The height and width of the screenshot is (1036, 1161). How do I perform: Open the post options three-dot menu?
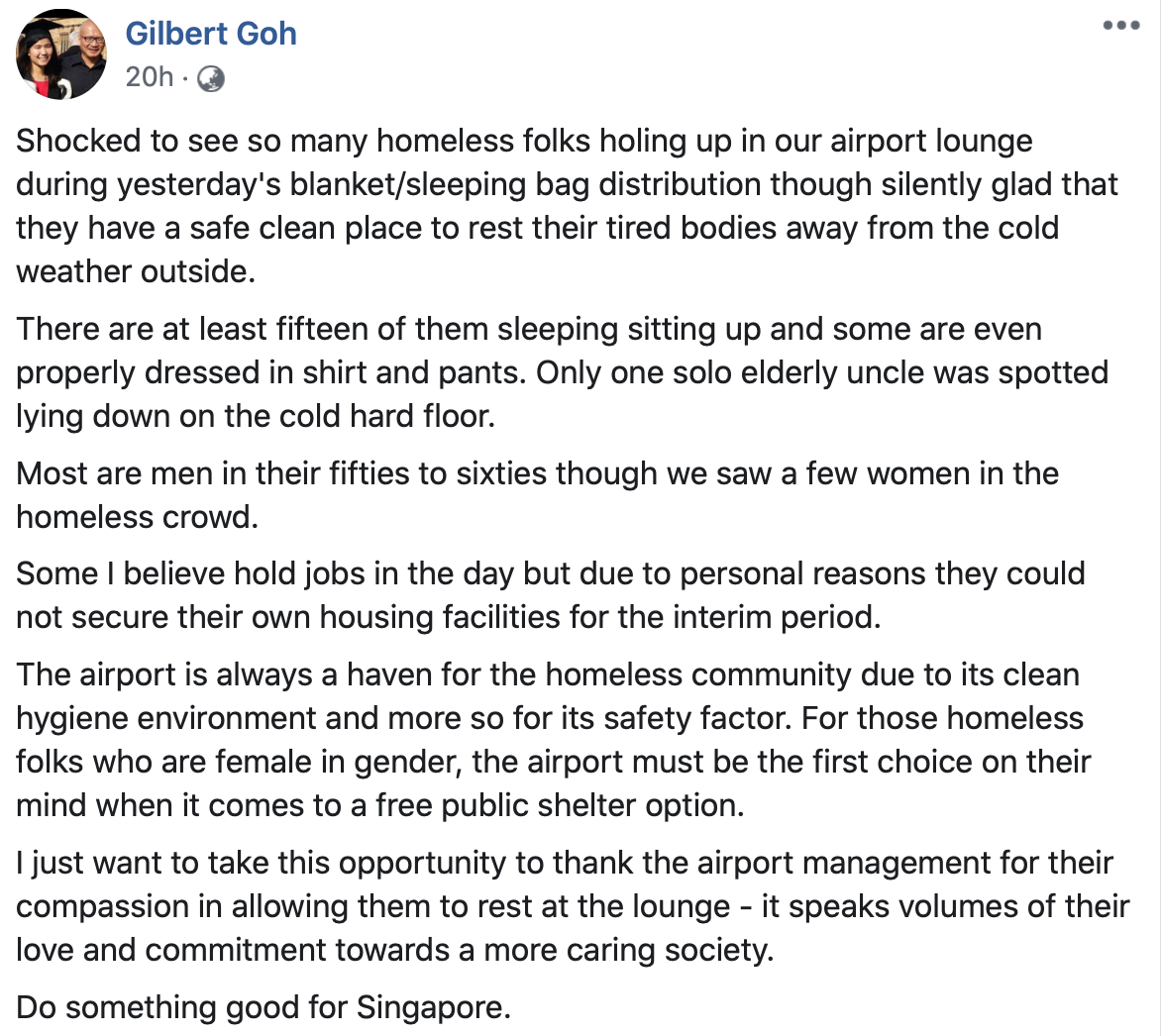tap(1121, 26)
